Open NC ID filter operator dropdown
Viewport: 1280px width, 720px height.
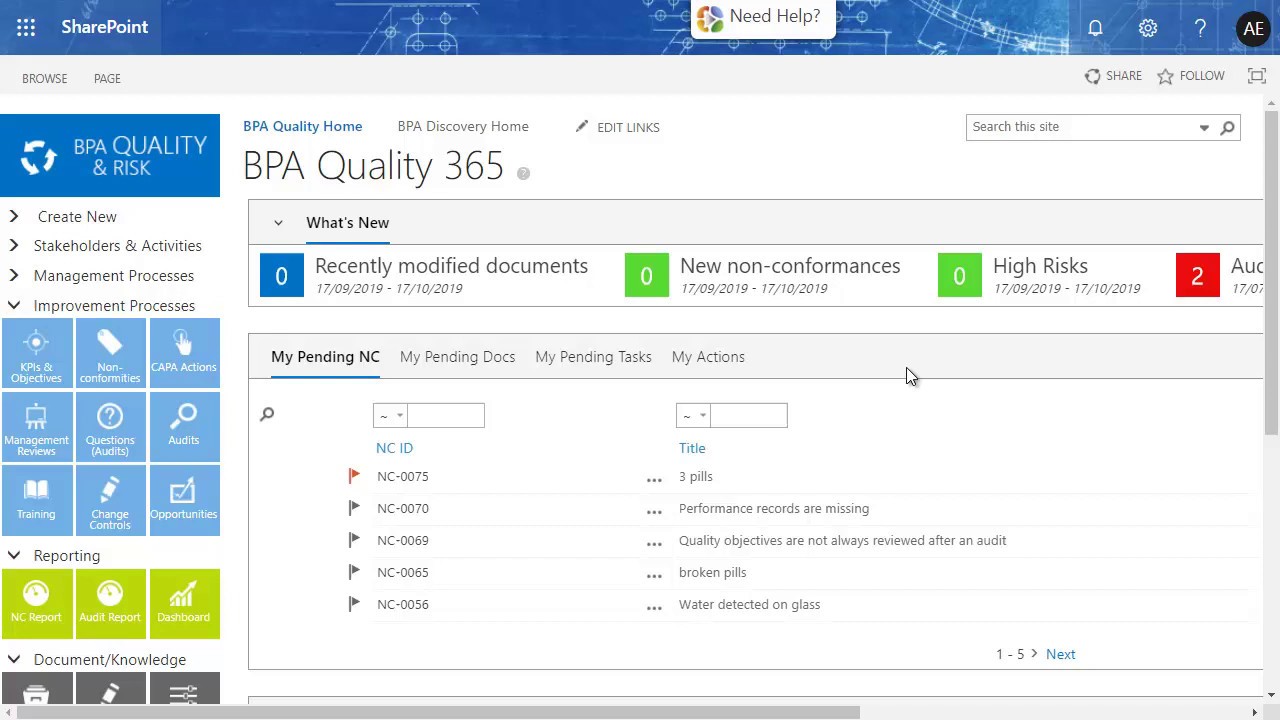390,415
